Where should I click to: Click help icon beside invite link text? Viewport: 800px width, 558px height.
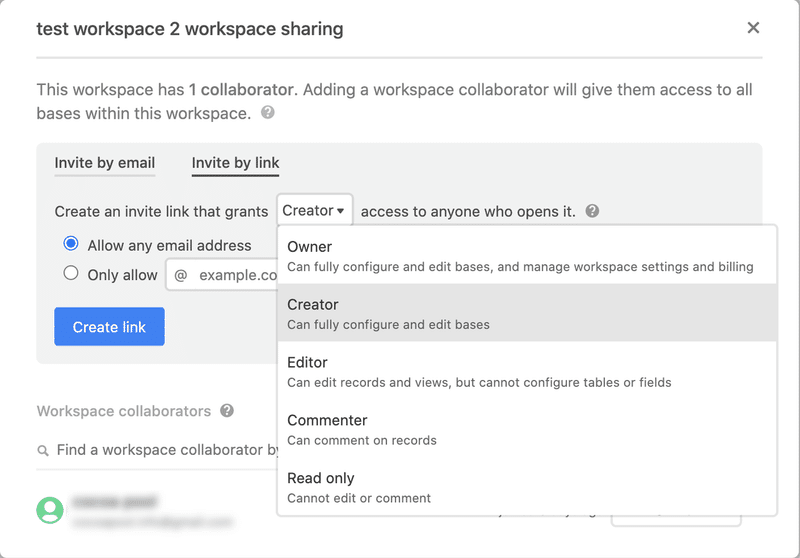click(592, 211)
